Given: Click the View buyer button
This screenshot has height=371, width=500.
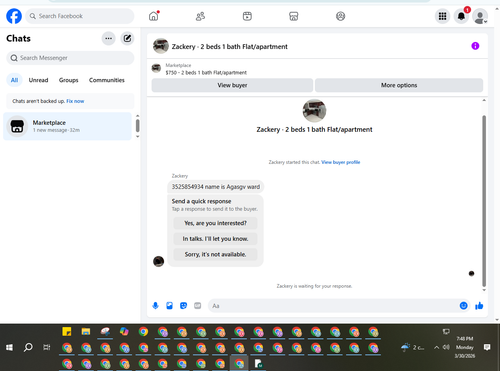Looking at the screenshot, I should point(232,85).
